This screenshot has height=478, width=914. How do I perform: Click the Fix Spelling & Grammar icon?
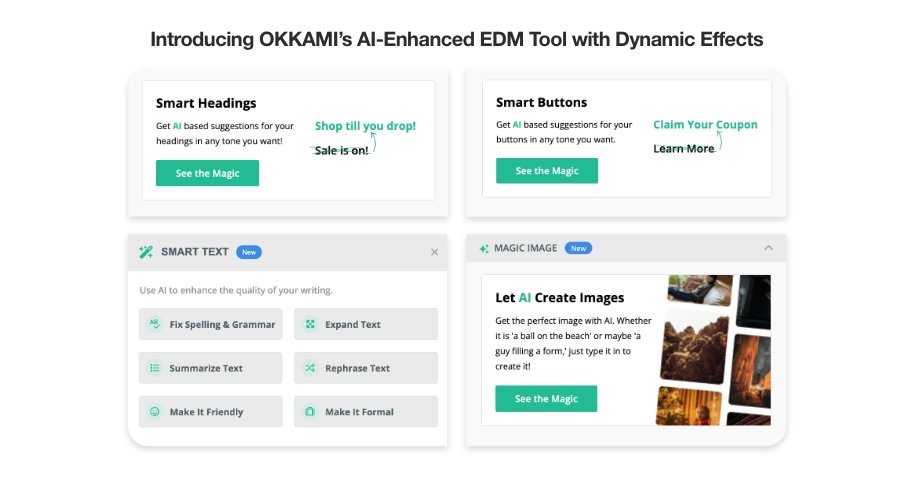[154, 324]
